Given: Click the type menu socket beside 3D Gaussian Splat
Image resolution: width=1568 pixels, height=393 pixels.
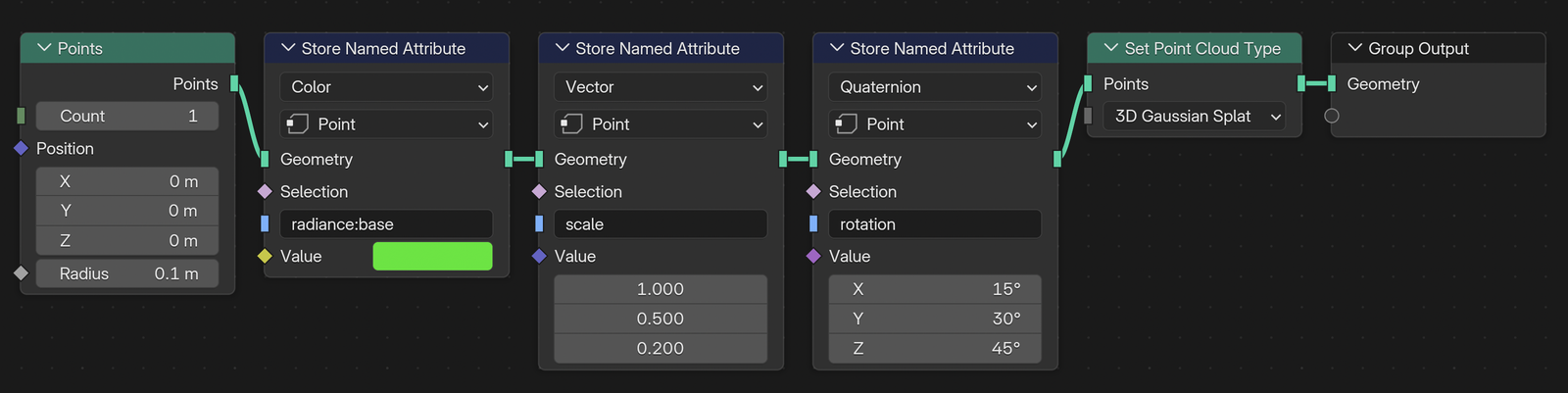Looking at the screenshot, I should pos(1088,117).
